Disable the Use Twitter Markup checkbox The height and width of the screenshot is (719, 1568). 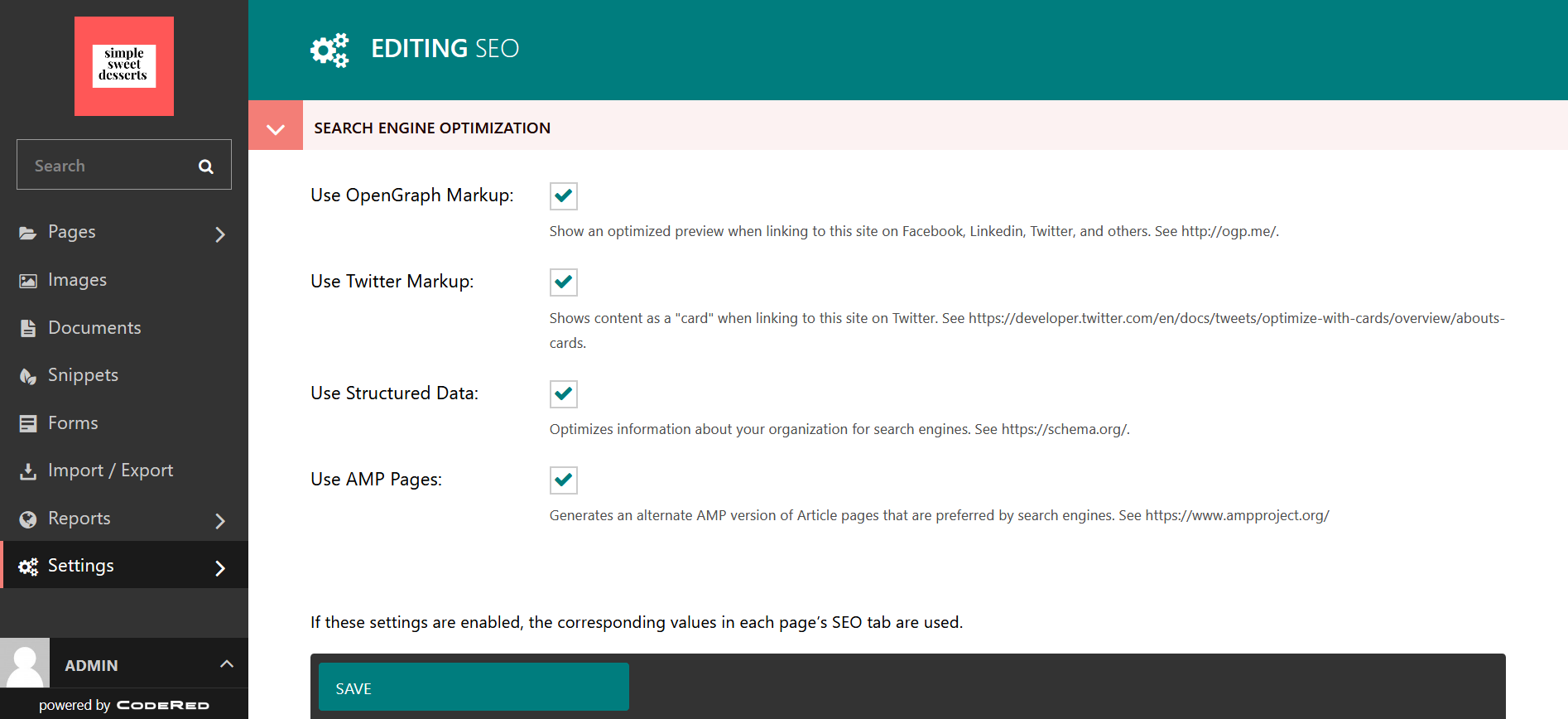564,282
